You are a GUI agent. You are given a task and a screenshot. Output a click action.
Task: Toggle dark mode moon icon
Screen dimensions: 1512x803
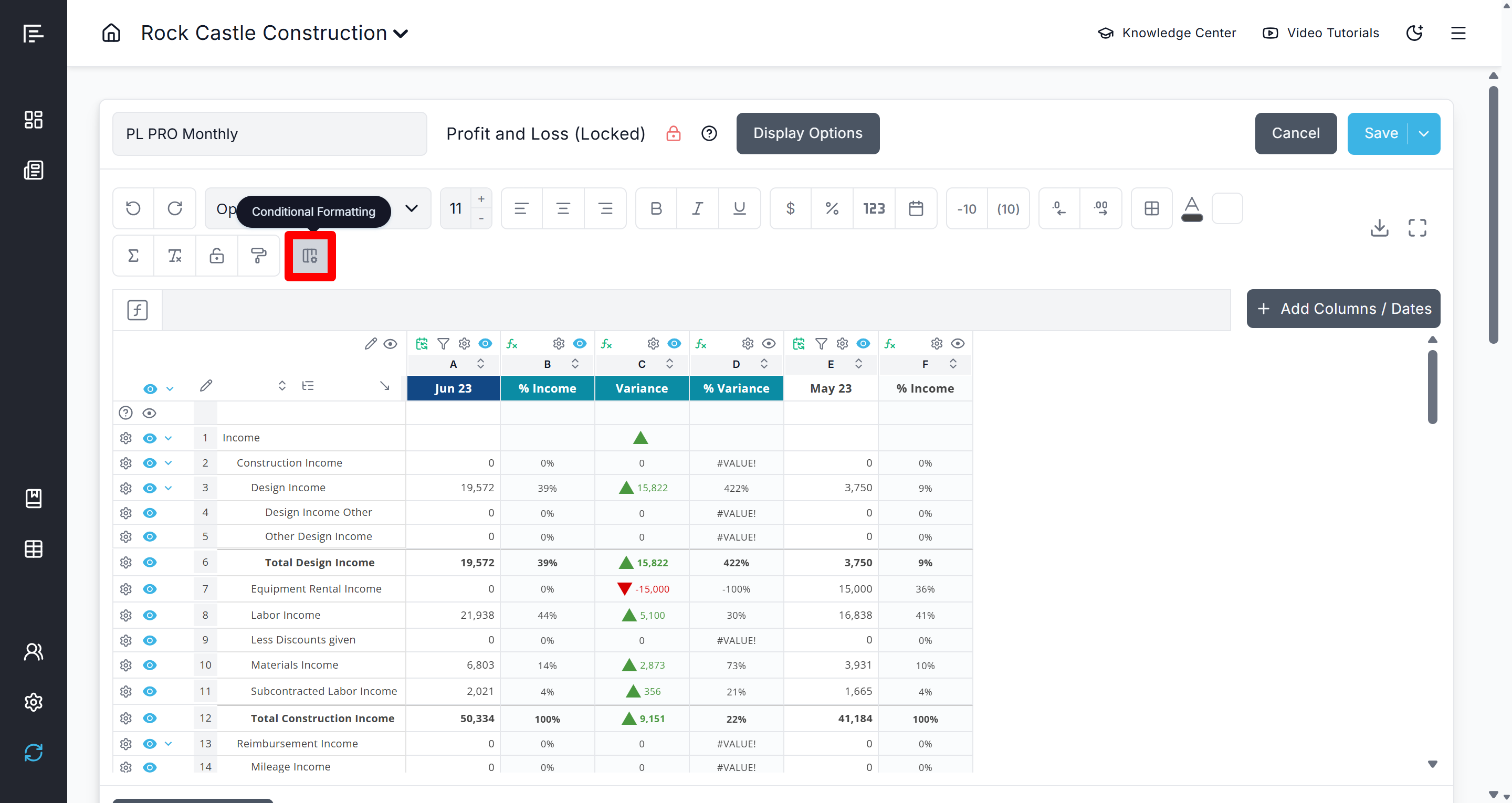click(1414, 33)
